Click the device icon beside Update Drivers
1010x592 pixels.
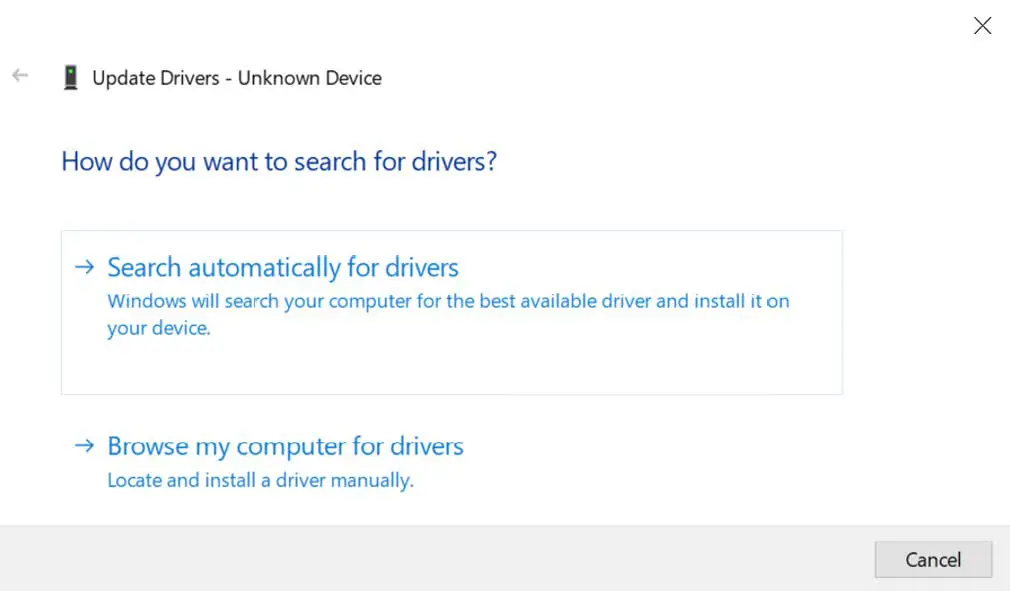(70, 77)
